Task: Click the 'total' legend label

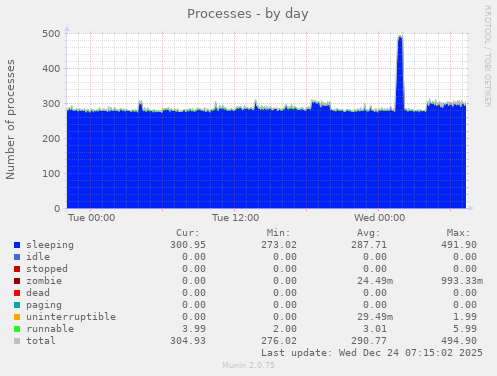Action: click(x=41, y=341)
